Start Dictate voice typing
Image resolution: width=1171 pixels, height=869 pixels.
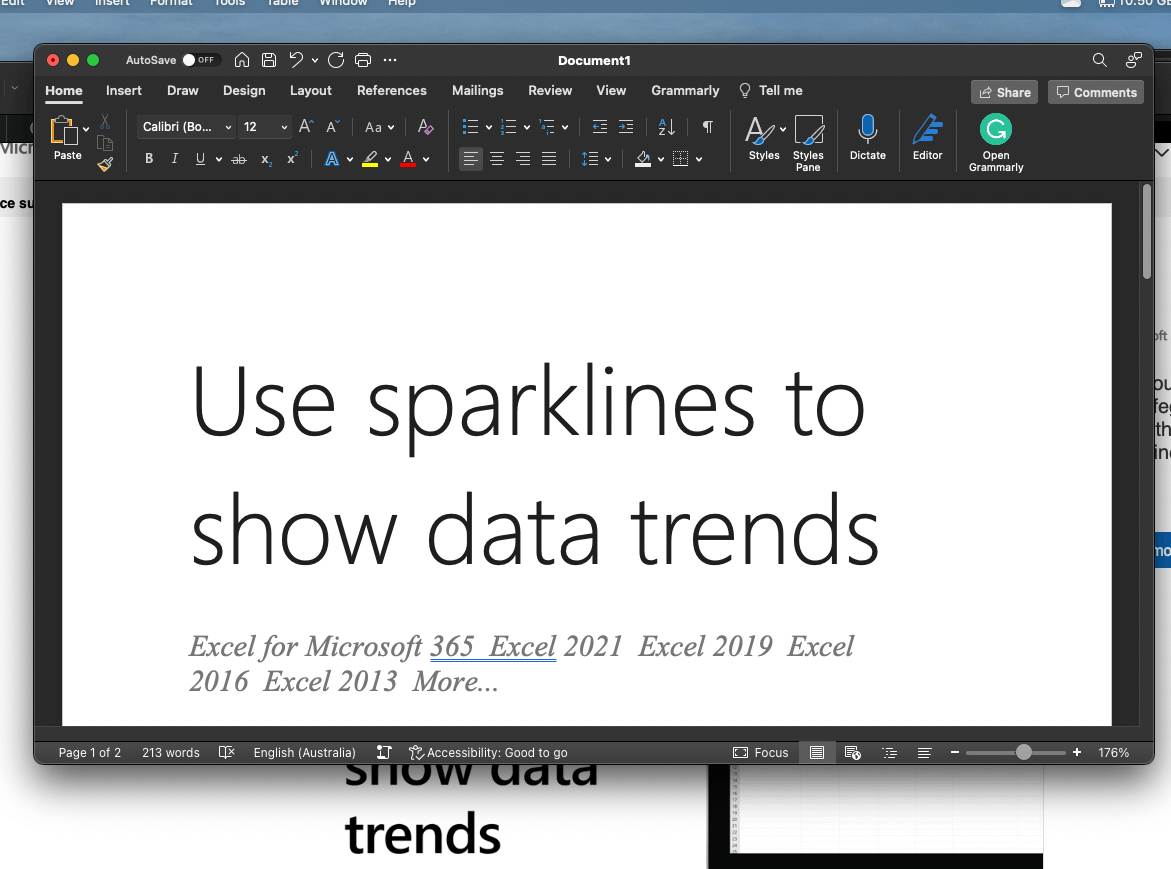pyautogui.click(x=866, y=138)
